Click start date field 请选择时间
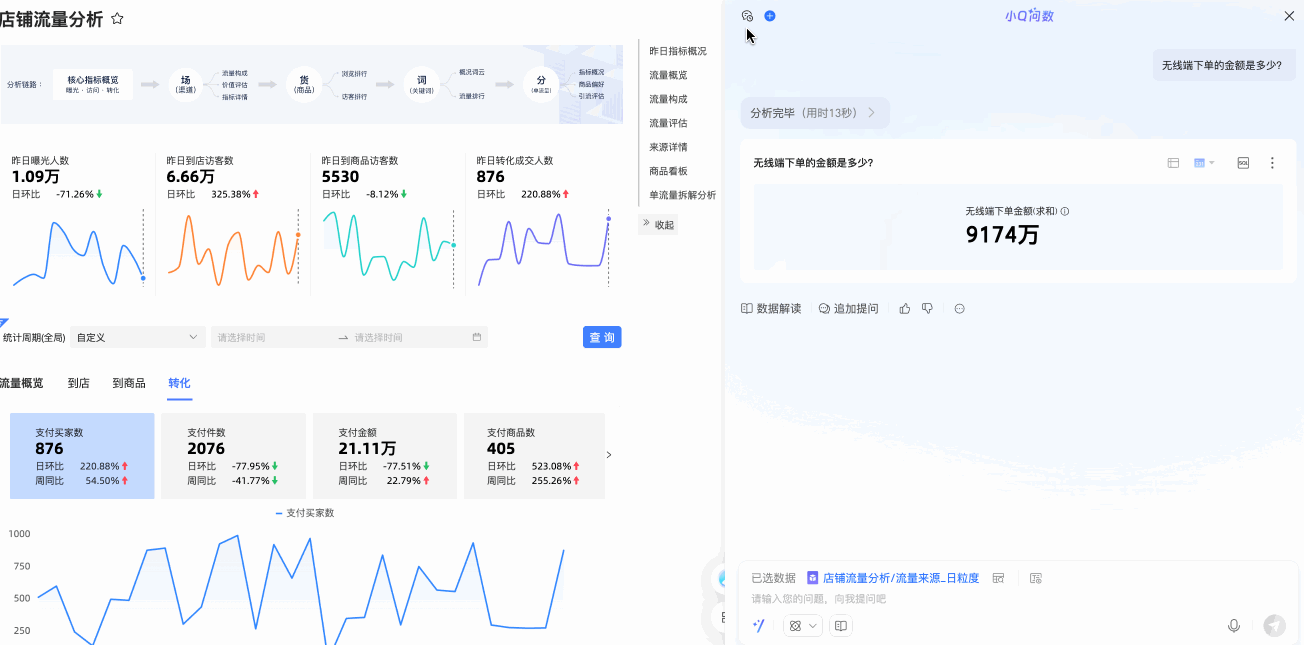The width and height of the screenshot is (1304, 645). click(272, 338)
